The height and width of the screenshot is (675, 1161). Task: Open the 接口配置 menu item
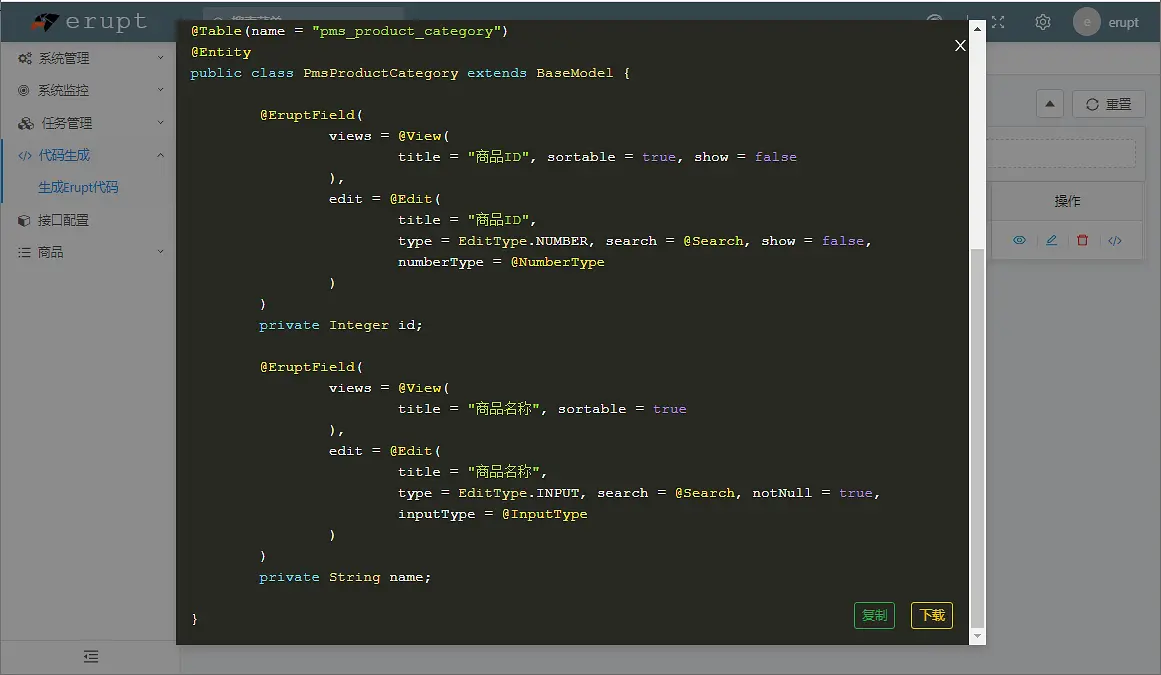pos(63,220)
